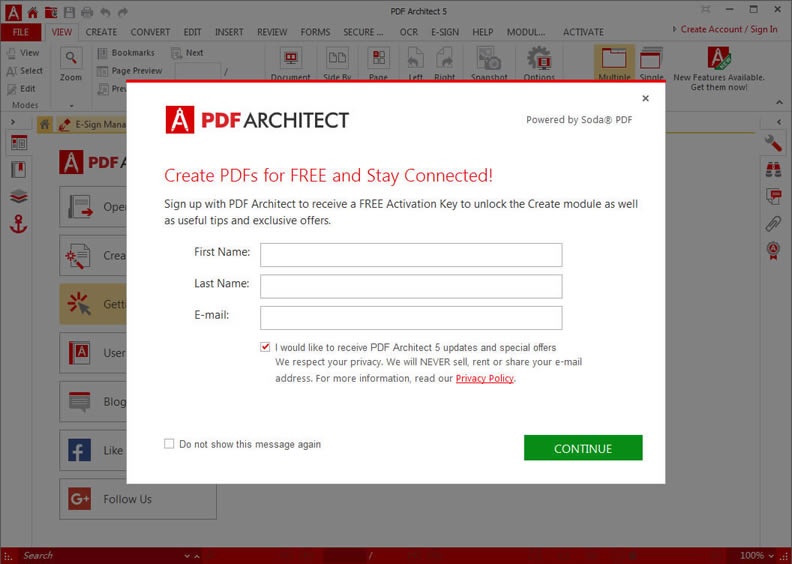Switch to the EDIT tab
This screenshot has height=564, width=792.
[192, 32]
